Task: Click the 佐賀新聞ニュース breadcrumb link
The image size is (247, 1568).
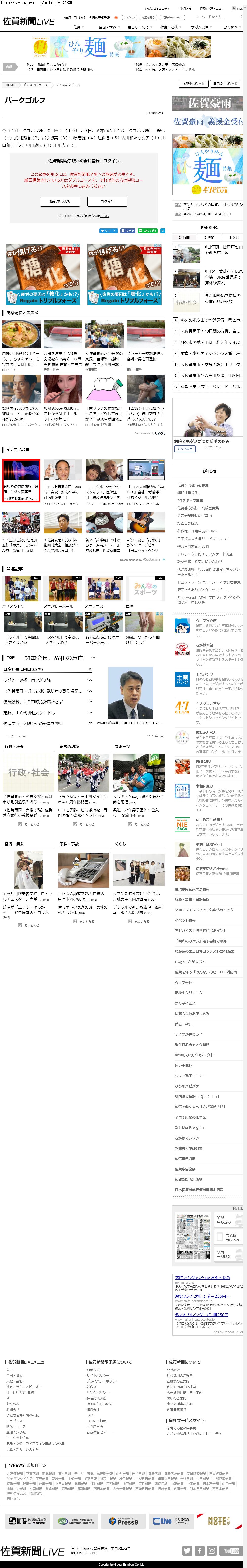Action: tap(35, 85)
